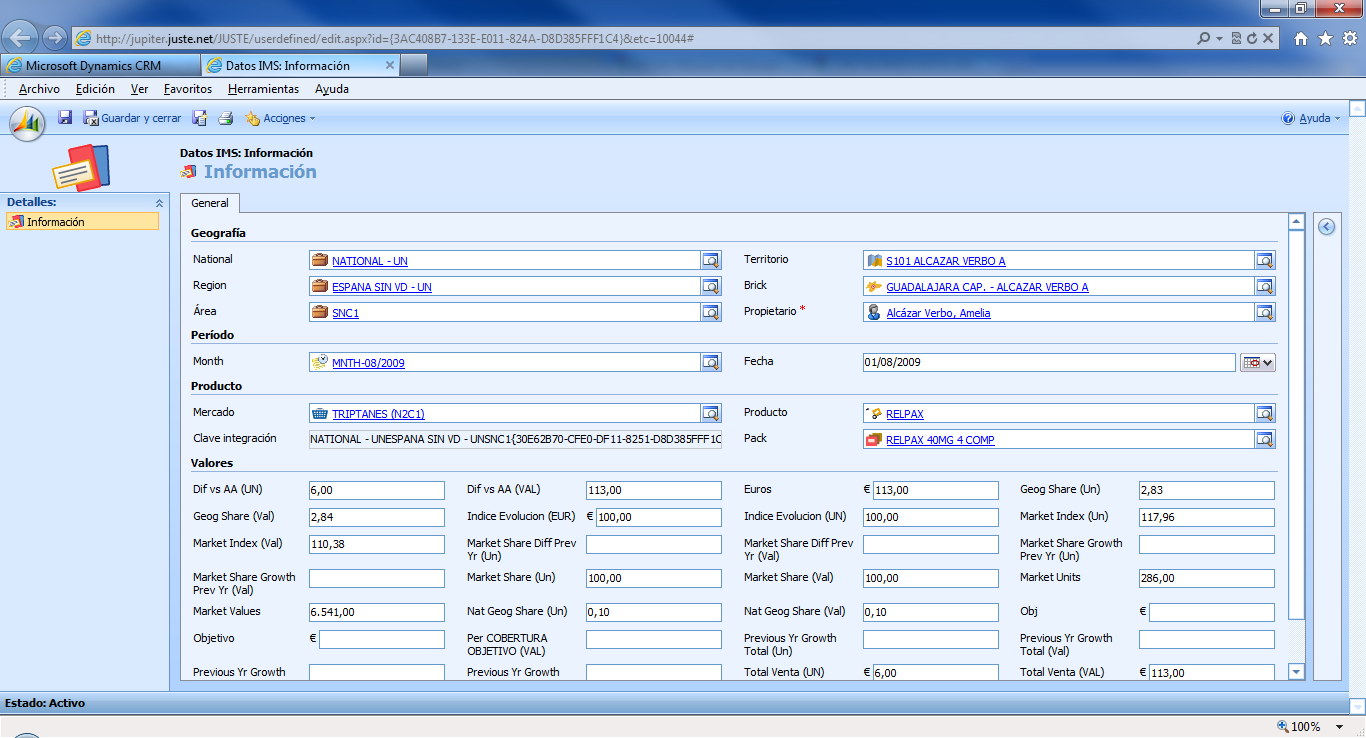Click the Fecha date input field
1366x738 pixels.
click(1049, 362)
